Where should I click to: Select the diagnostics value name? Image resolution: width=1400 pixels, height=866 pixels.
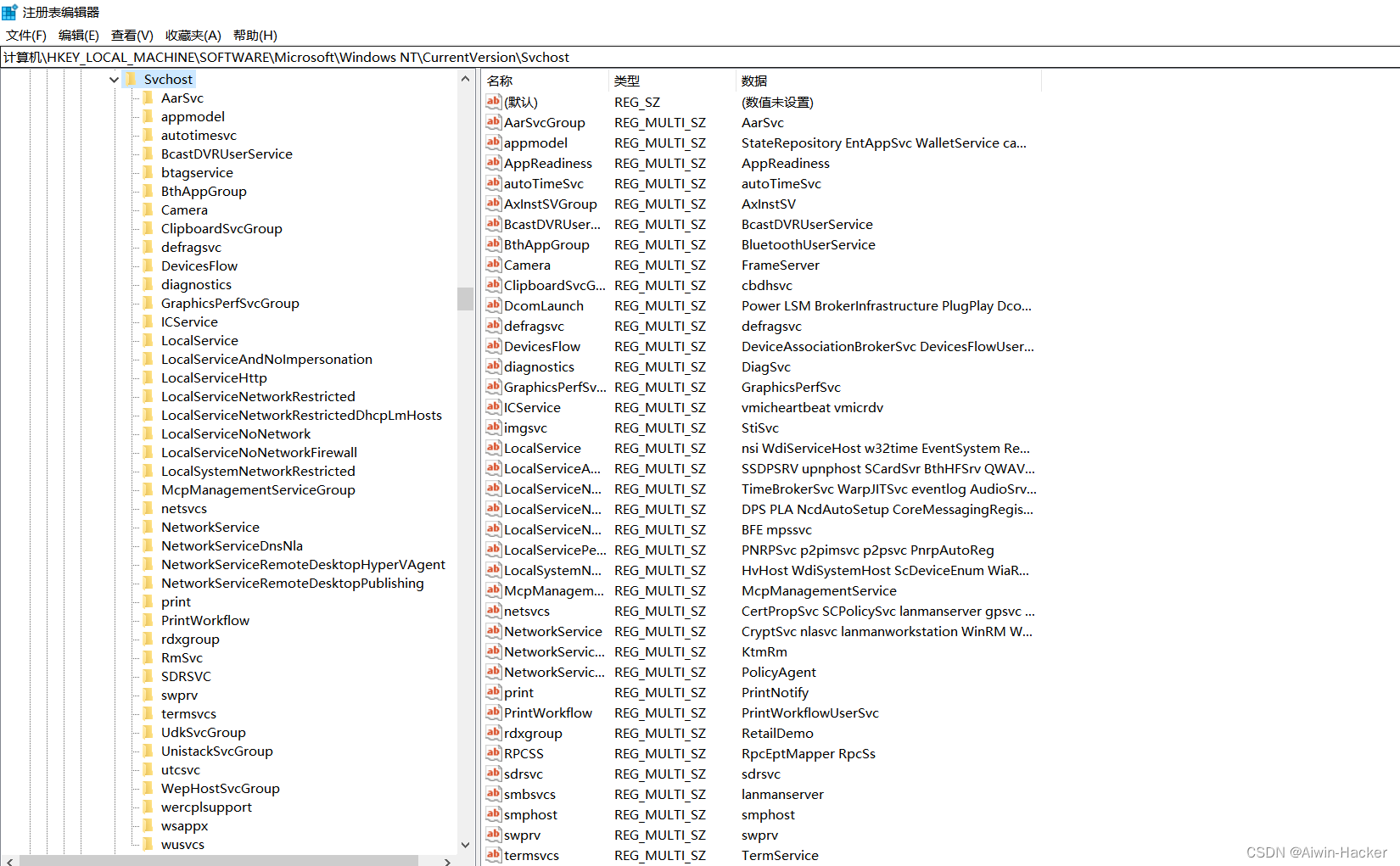(539, 366)
